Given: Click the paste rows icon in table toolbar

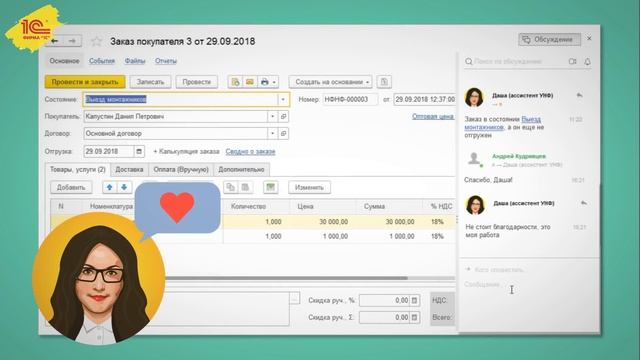Looking at the screenshot, I should click(x=245, y=187).
